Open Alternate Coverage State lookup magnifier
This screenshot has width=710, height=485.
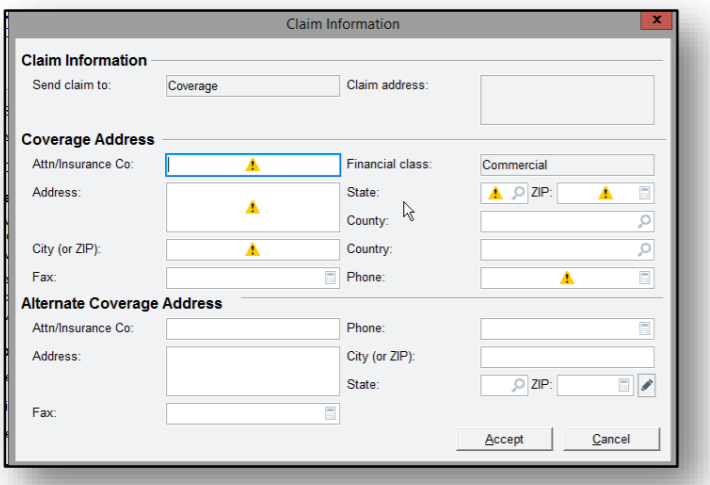pos(518,385)
